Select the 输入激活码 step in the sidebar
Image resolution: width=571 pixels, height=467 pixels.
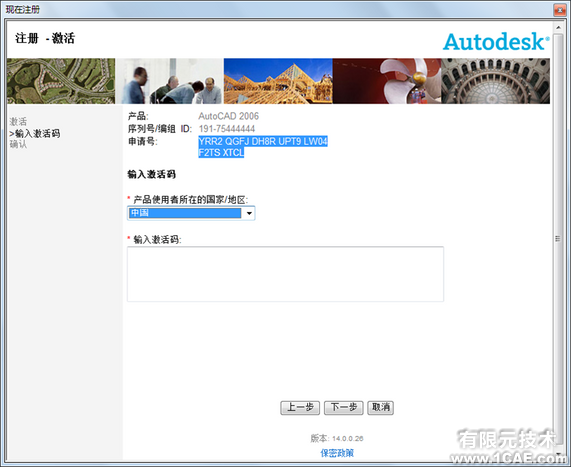point(35,133)
